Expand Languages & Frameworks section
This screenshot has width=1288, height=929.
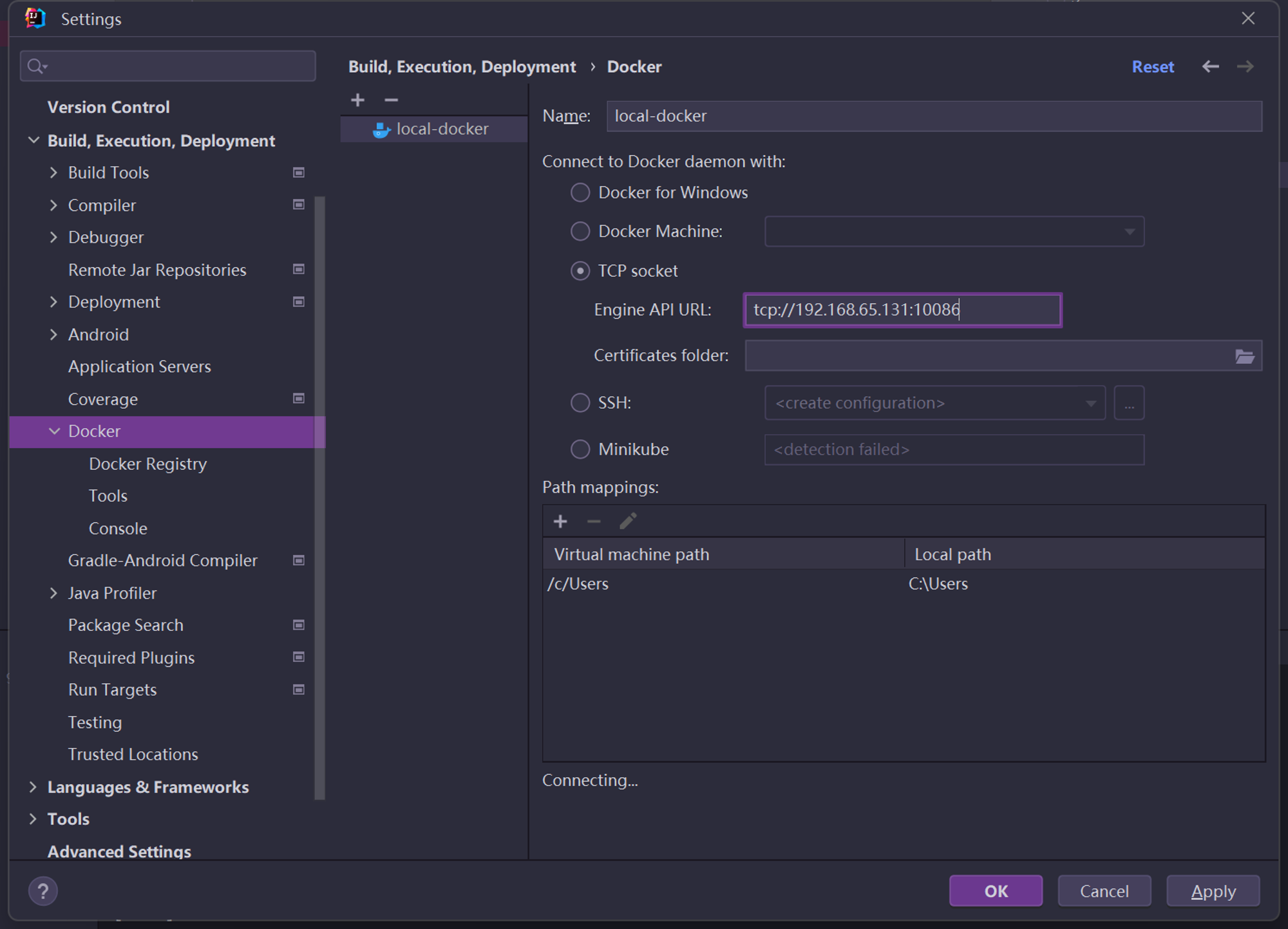[33, 787]
